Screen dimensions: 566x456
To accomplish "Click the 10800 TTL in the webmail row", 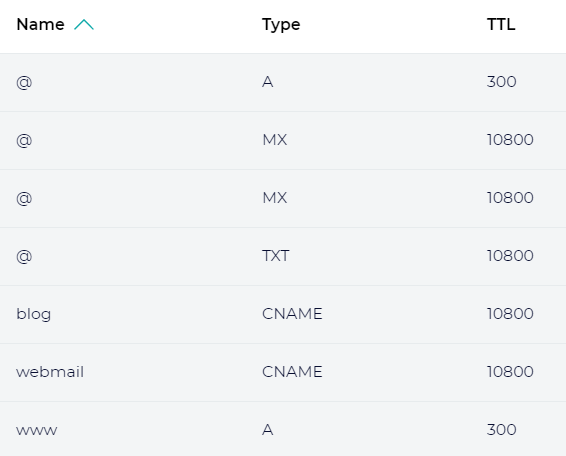I will [x=510, y=372].
